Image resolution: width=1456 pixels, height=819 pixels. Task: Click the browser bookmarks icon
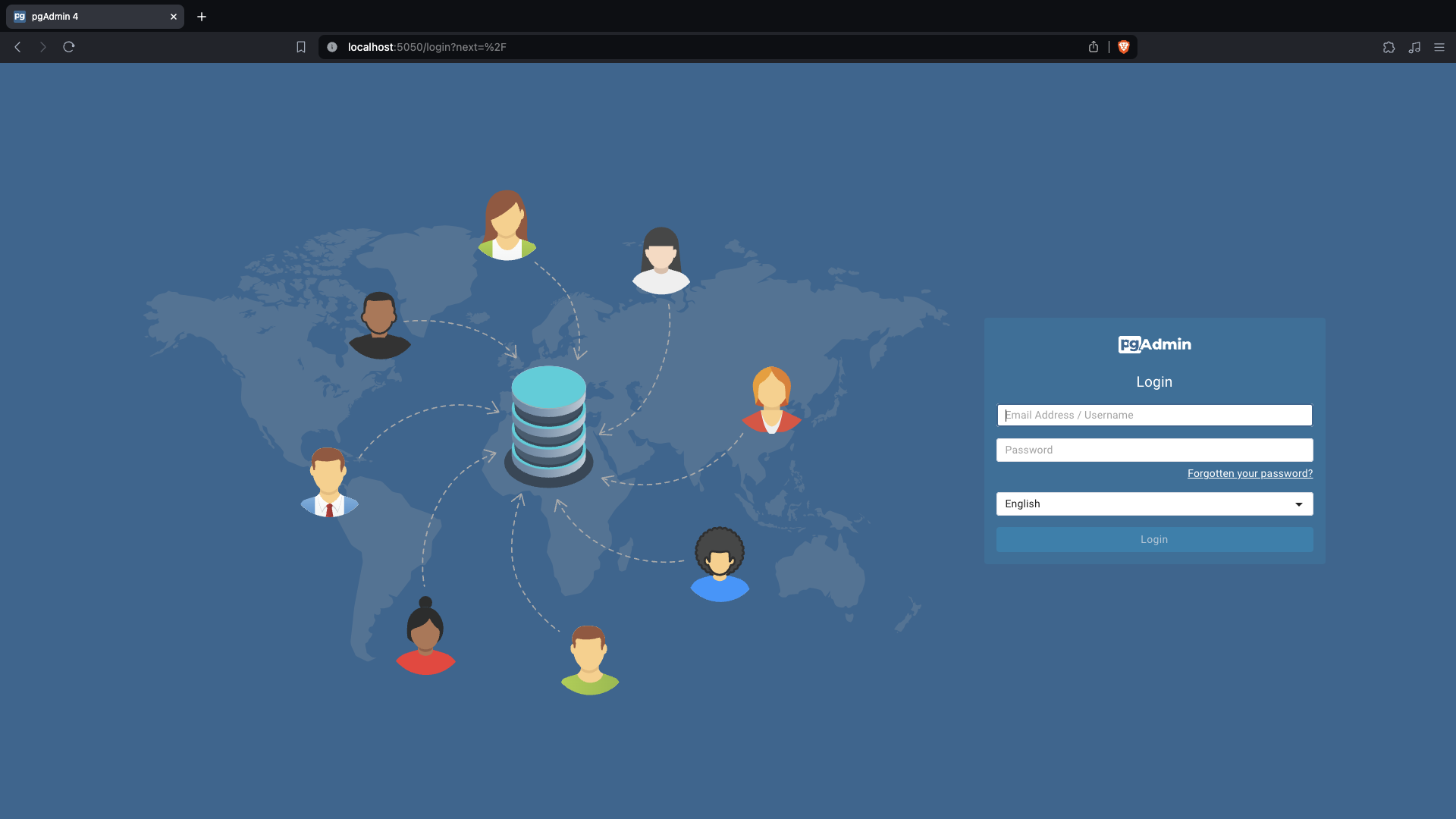click(301, 47)
